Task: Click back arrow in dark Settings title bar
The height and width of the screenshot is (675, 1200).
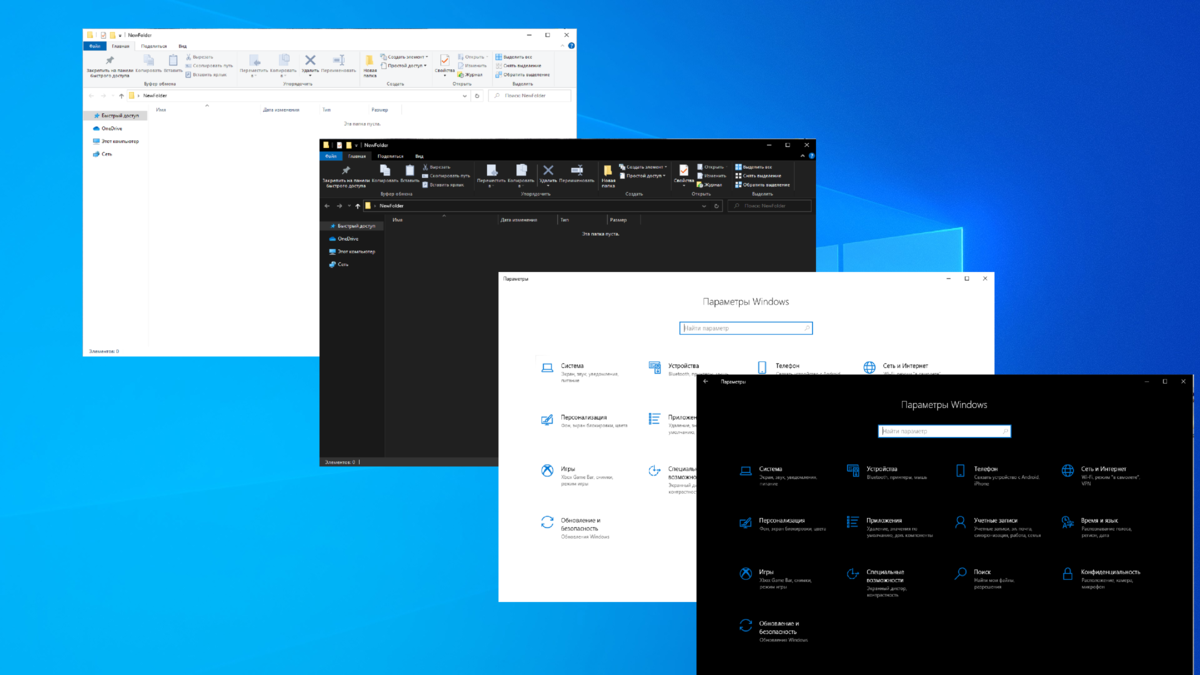Action: tap(706, 381)
